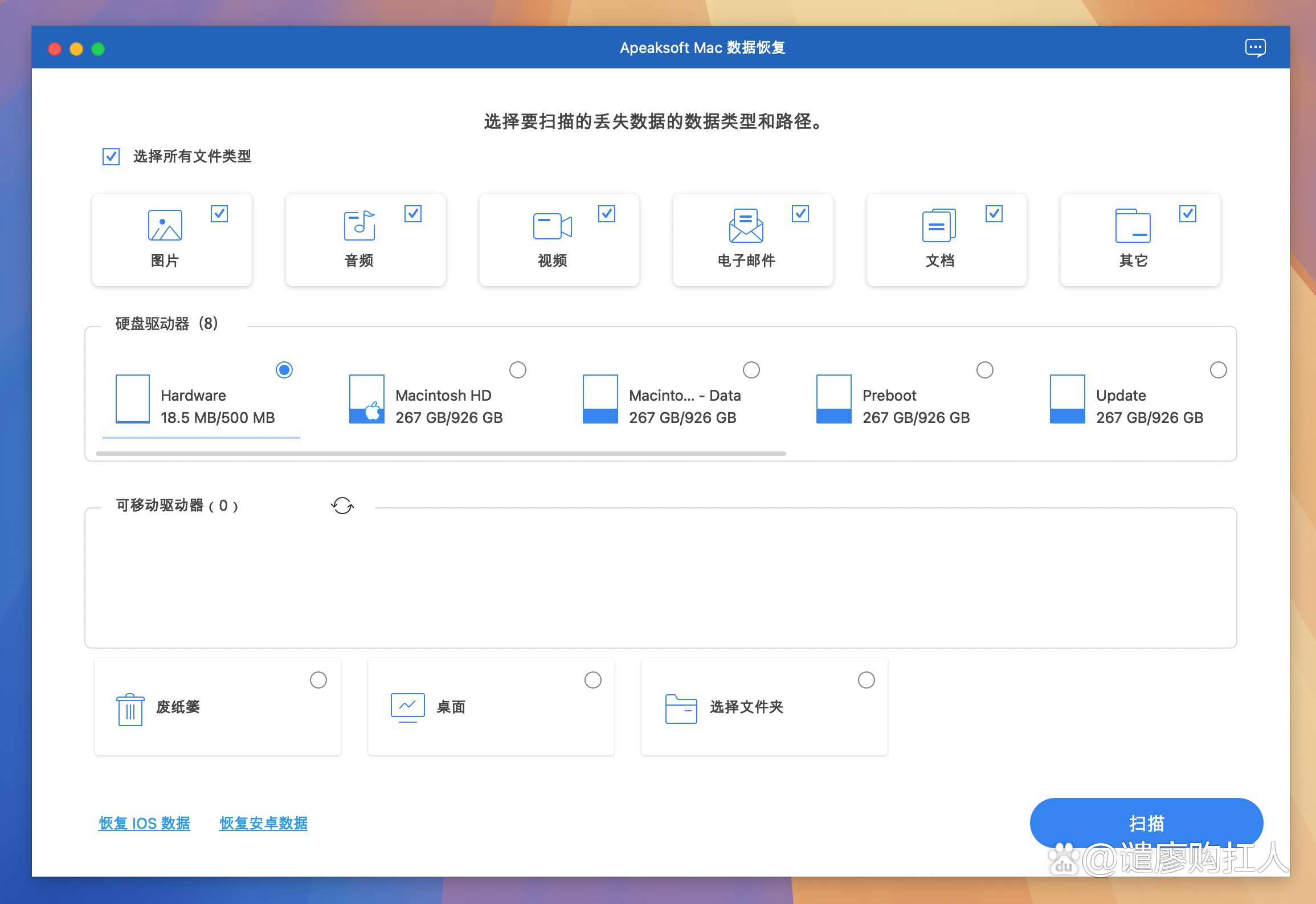Open the 恢复 IOS 数据 link
Viewport: 1316px width, 904px height.
click(x=144, y=824)
